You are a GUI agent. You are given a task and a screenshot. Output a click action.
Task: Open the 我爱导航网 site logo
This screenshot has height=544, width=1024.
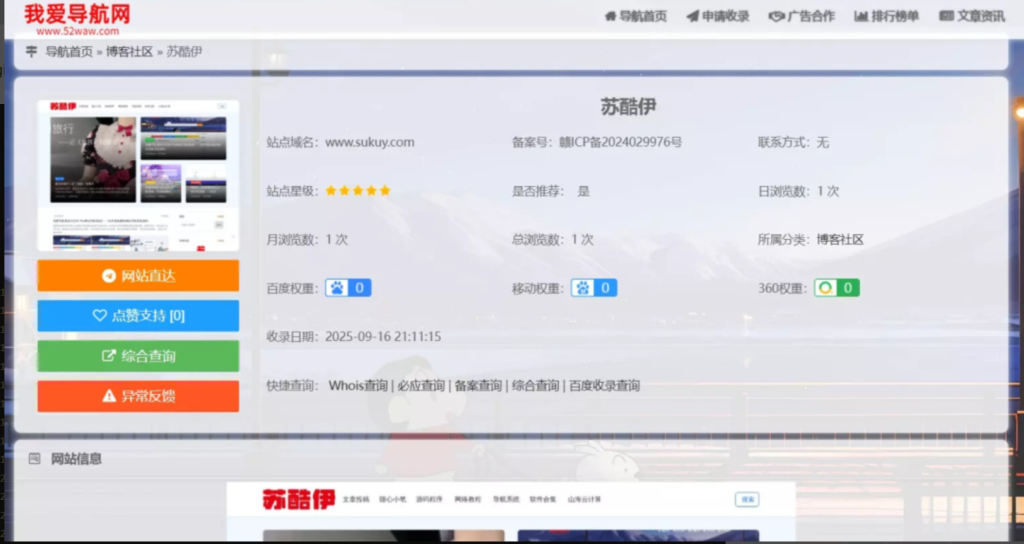[77, 20]
